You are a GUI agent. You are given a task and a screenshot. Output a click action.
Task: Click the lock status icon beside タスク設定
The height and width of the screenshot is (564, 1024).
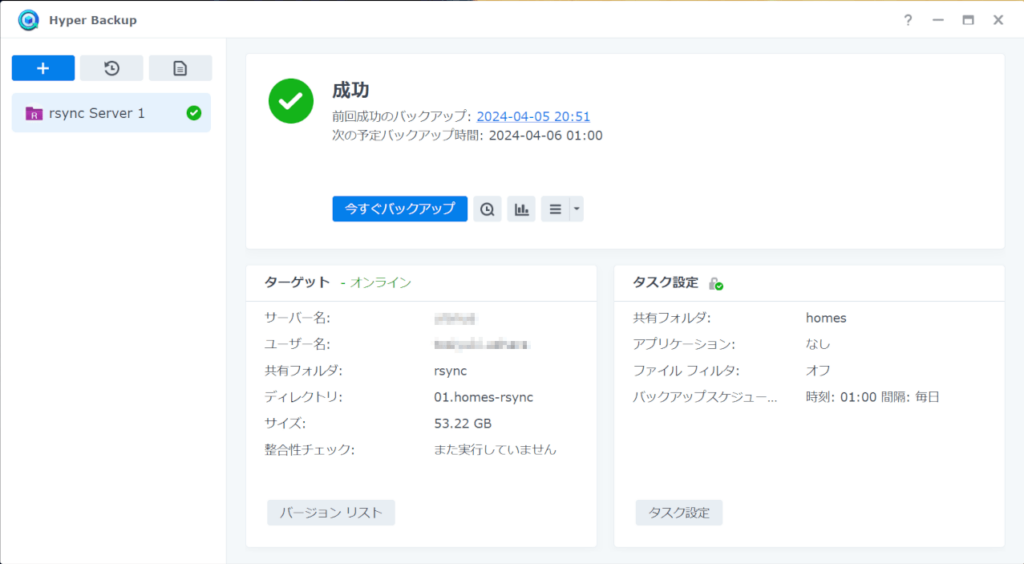click(716, 283)
